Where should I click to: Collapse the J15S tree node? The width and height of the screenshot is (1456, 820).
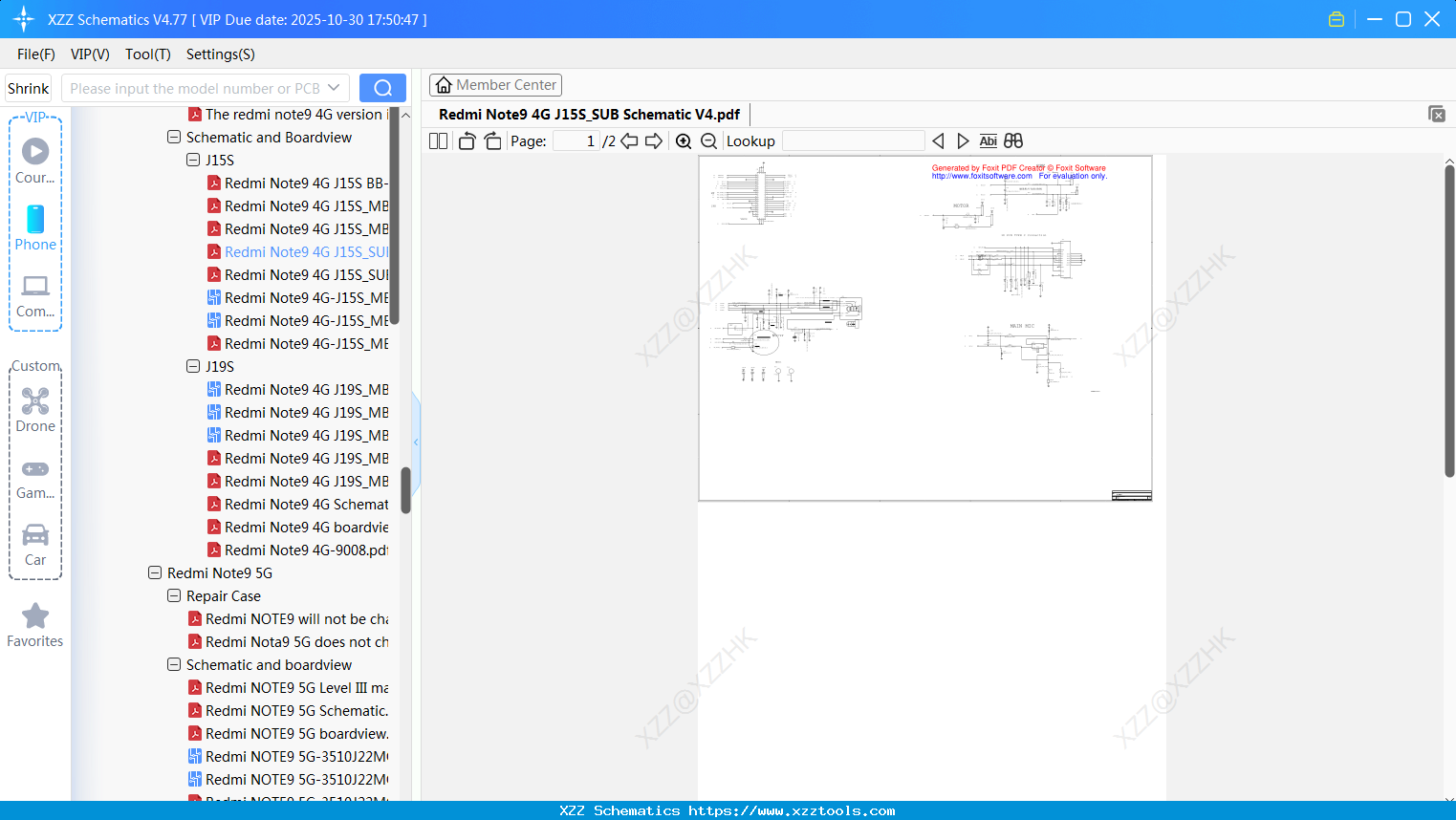point(192,160)
